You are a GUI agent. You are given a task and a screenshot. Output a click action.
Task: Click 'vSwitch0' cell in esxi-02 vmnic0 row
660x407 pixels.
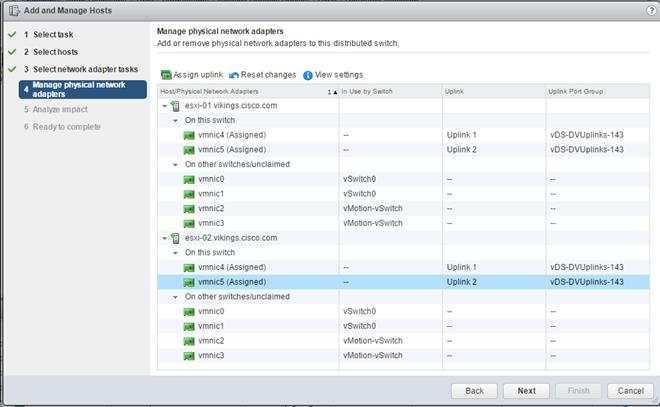coord(359,311)
